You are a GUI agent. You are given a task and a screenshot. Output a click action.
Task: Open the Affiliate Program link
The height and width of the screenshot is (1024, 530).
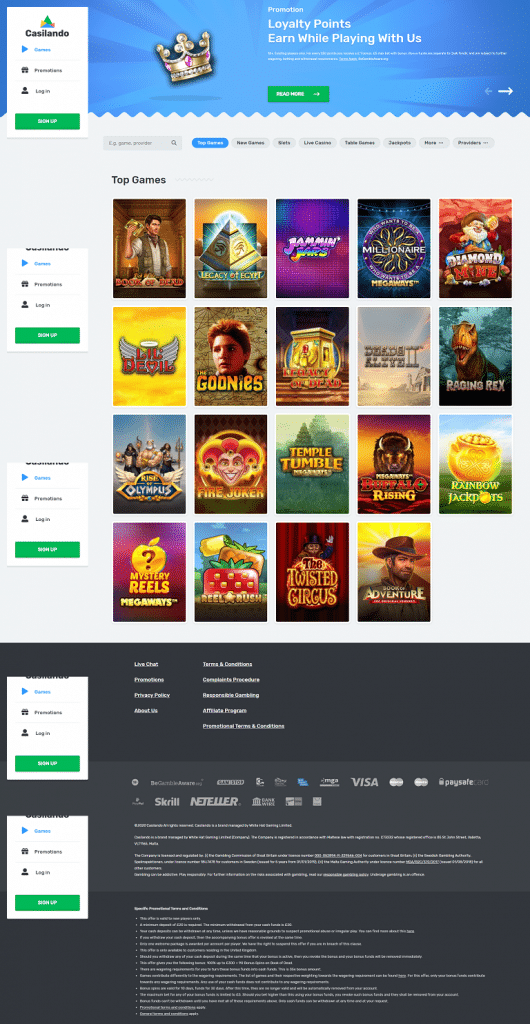(x=225, y=711)
